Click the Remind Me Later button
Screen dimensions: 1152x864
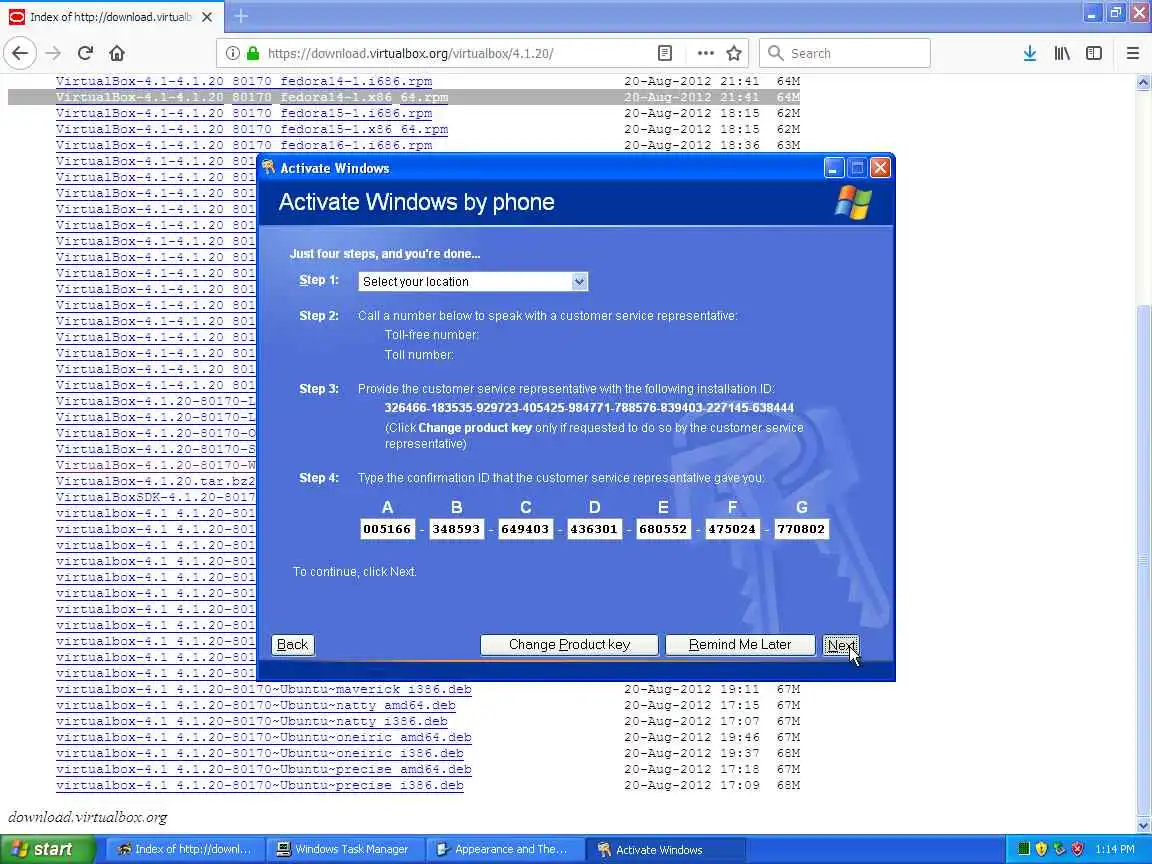point(740,645)
